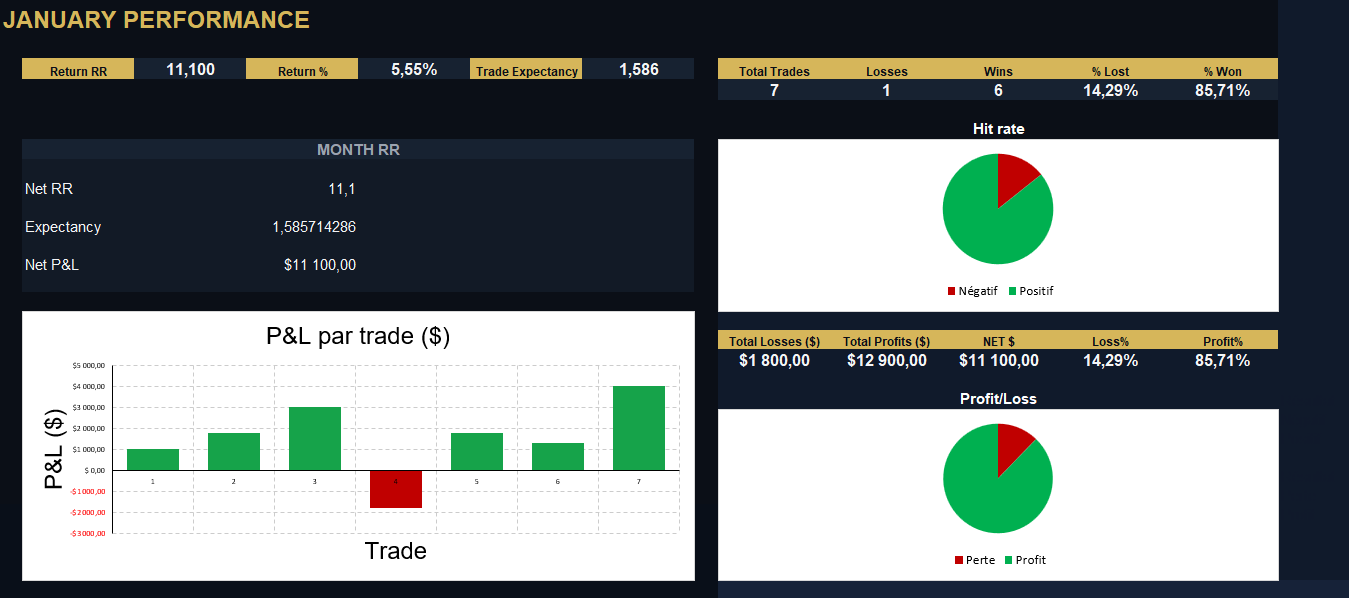Select 85,71% under % Won

click(1222, 90)
